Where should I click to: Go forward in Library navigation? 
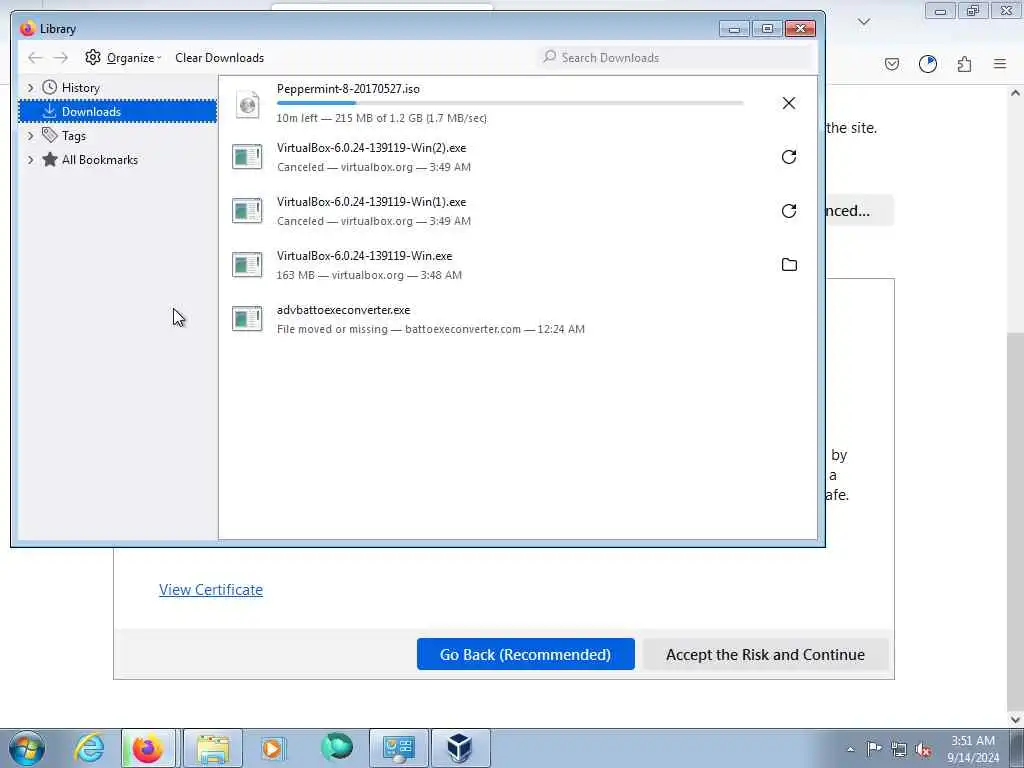click(x=61, y=58)
